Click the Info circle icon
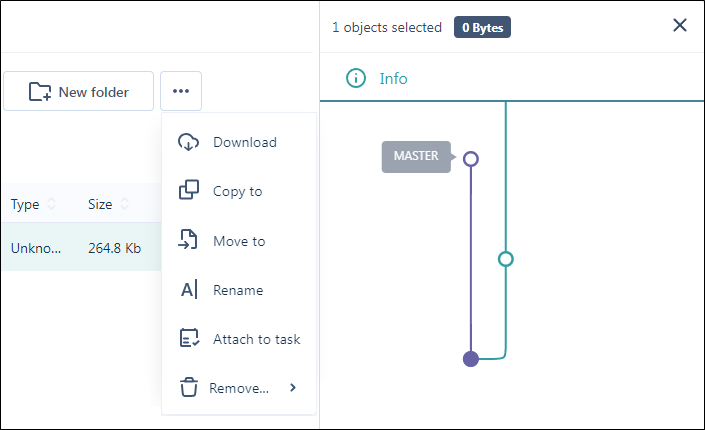This screenshot has width=705, height=430. (355, 78)
